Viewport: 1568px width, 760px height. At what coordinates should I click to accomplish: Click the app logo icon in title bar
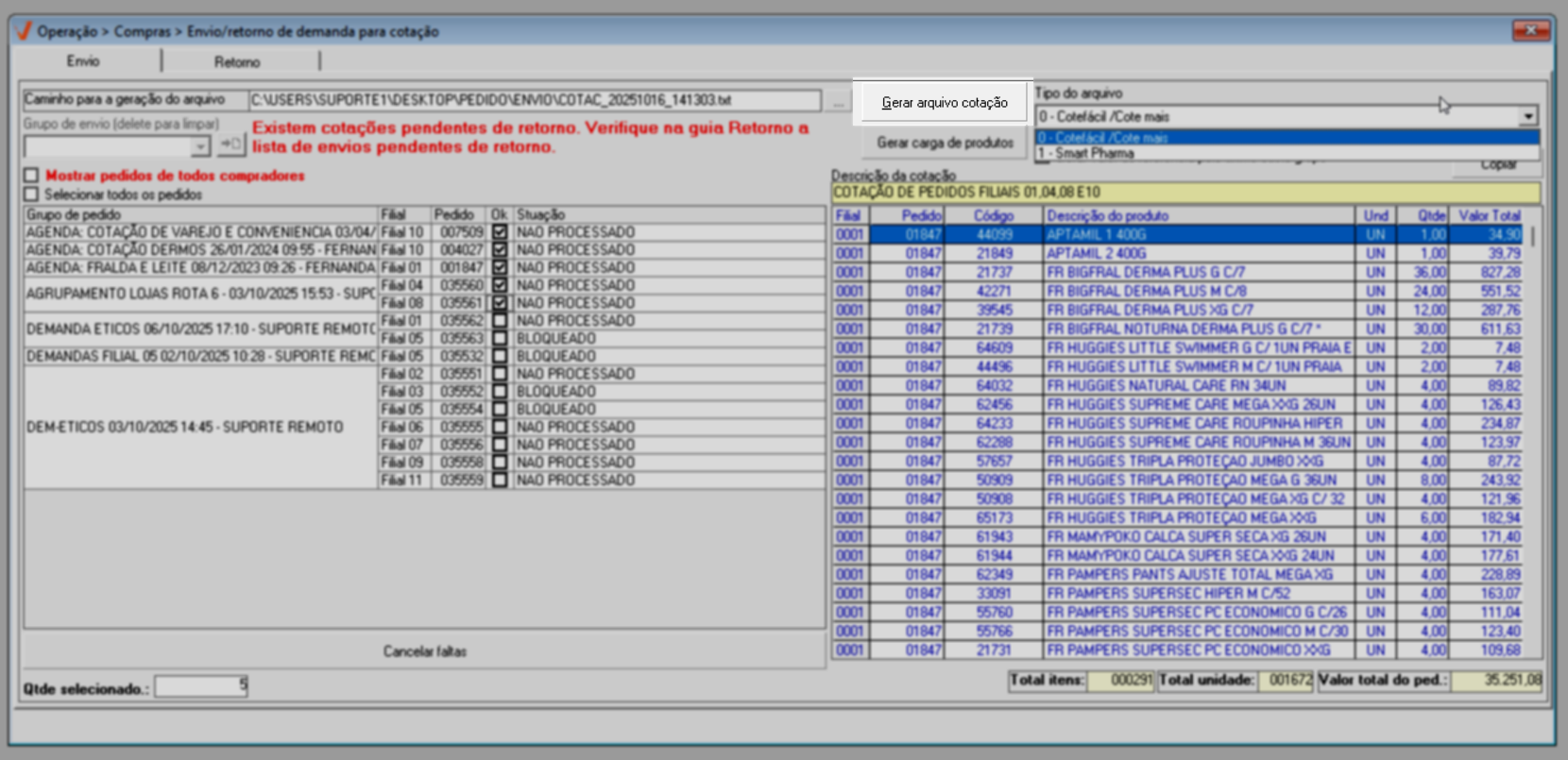24,31
